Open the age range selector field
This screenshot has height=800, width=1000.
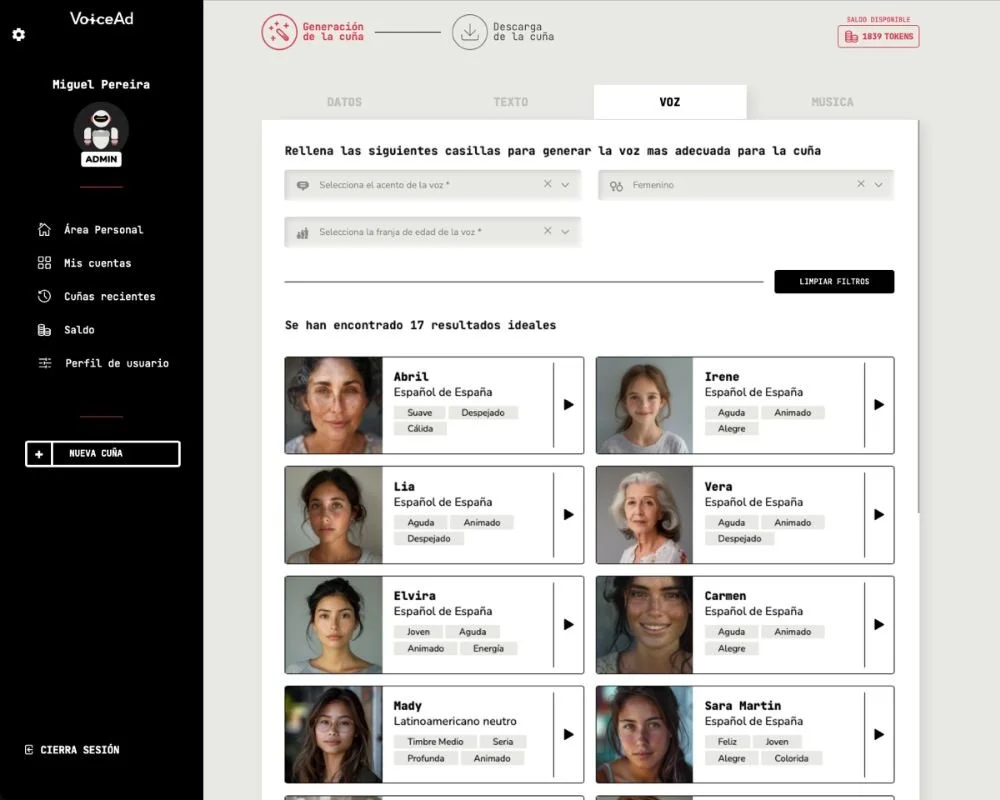click(432, 232)
